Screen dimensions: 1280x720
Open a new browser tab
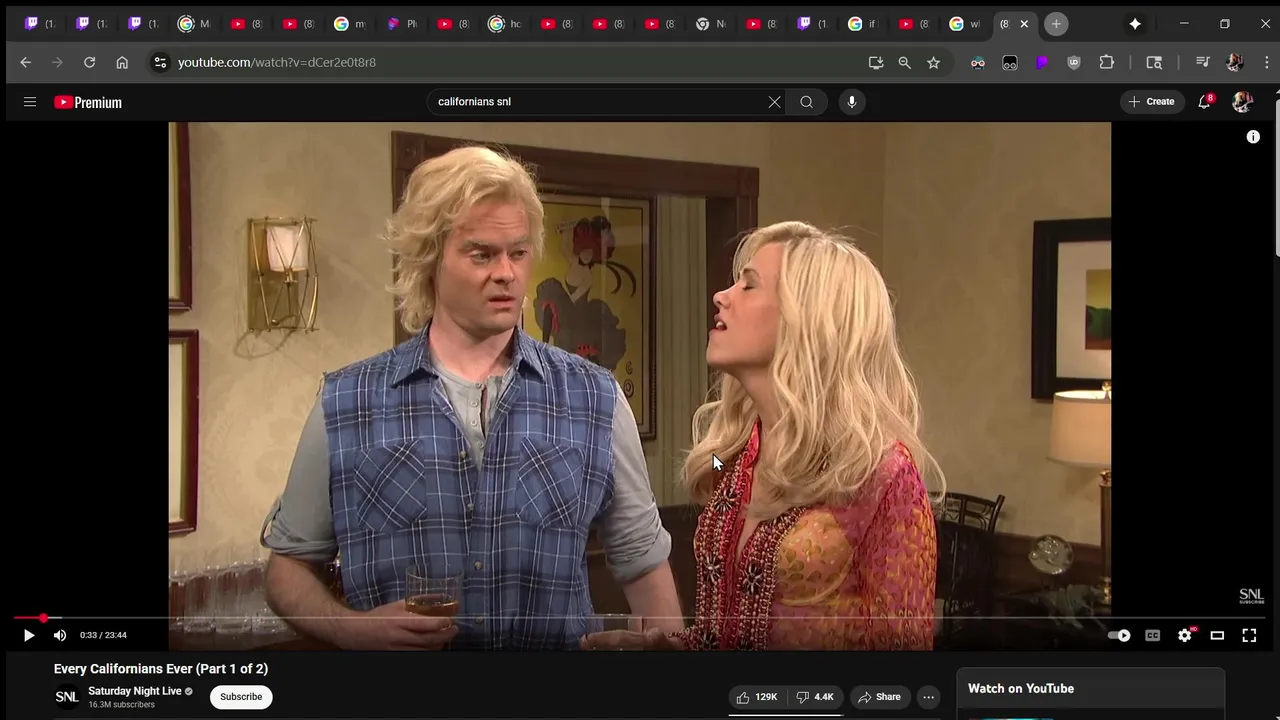click(x=1056, y=24)
